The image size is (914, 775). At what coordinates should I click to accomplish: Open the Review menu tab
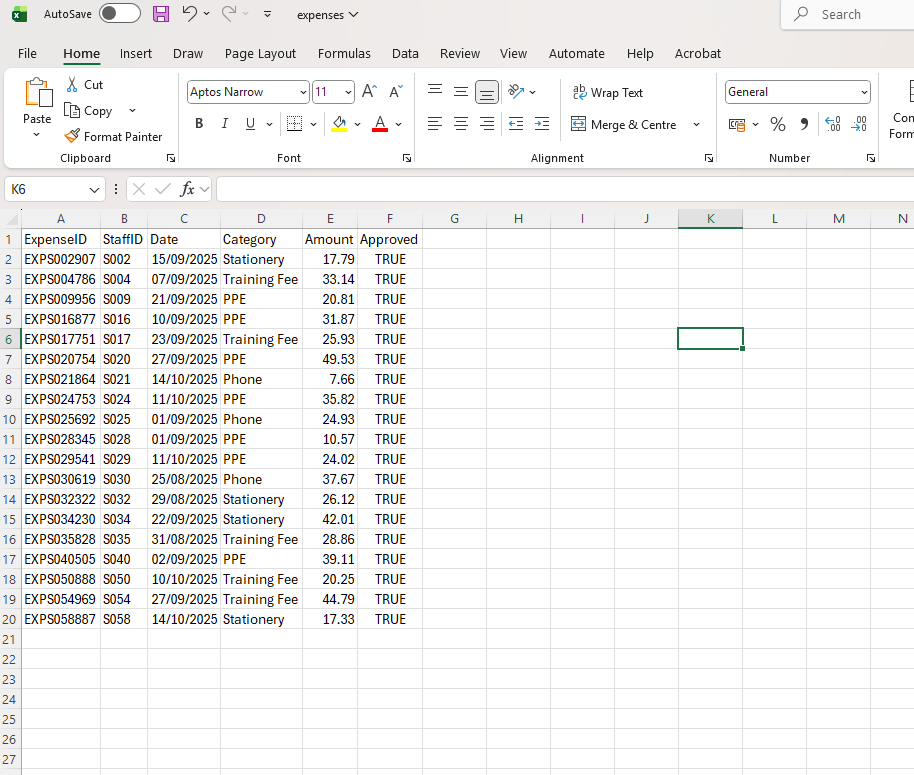click(459, 54)
